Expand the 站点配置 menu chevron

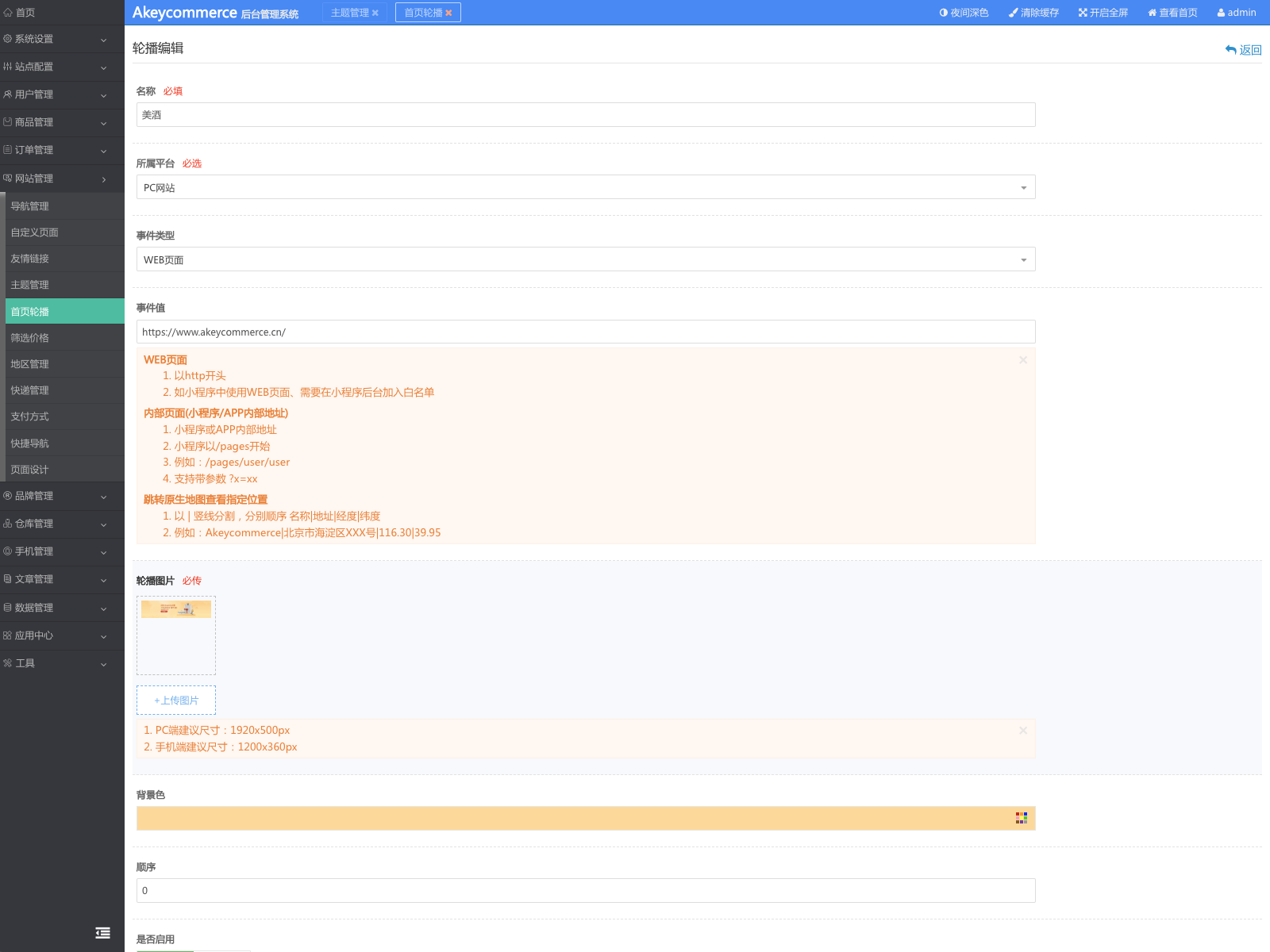[x=103, y=67]
